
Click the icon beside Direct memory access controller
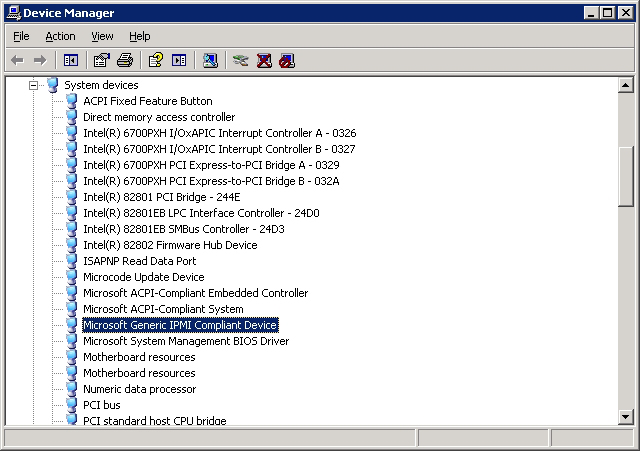pos(72,116)
